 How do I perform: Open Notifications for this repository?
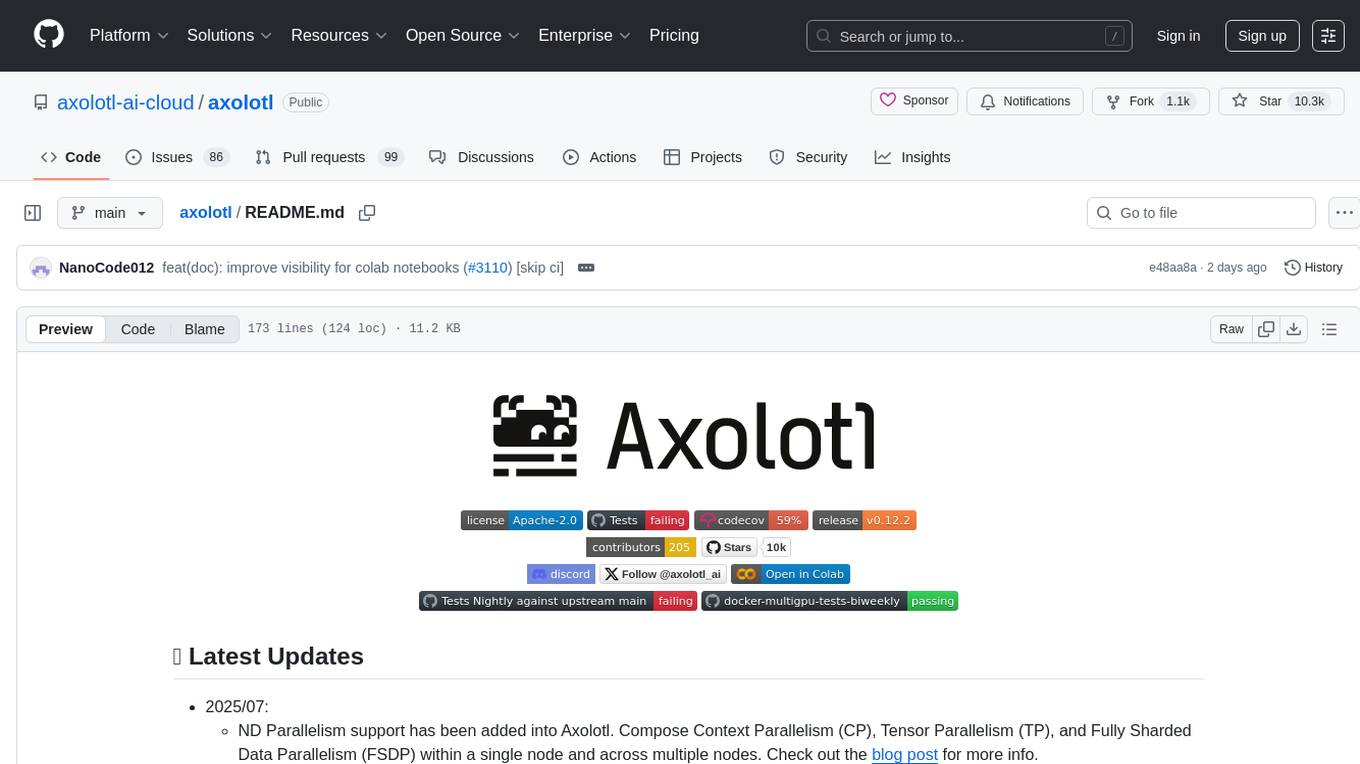pos(1025,101)
